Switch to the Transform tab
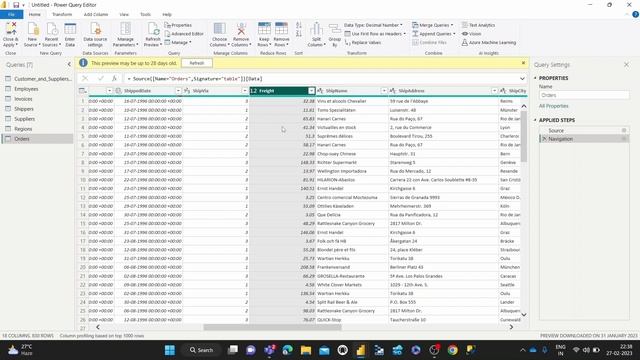Image resolution: width=640 pixels, height=360 pixels. pyautogui.click(x=62, y=14)
